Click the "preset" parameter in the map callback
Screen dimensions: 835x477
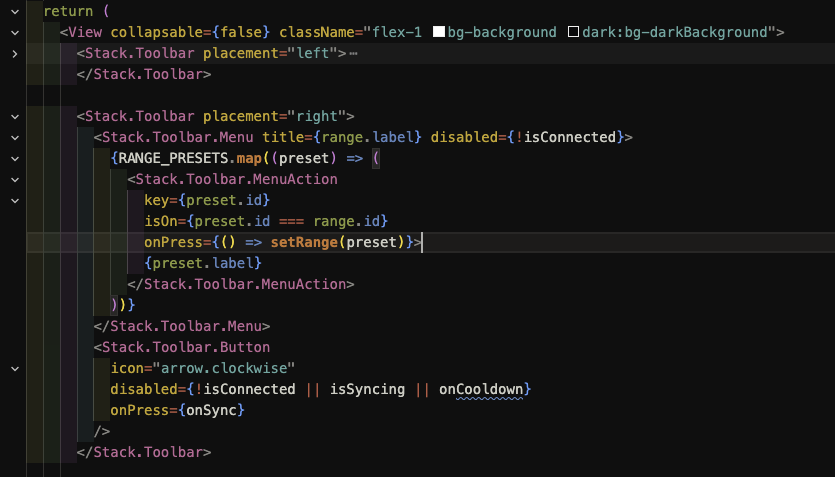click(x=304, y=158)
